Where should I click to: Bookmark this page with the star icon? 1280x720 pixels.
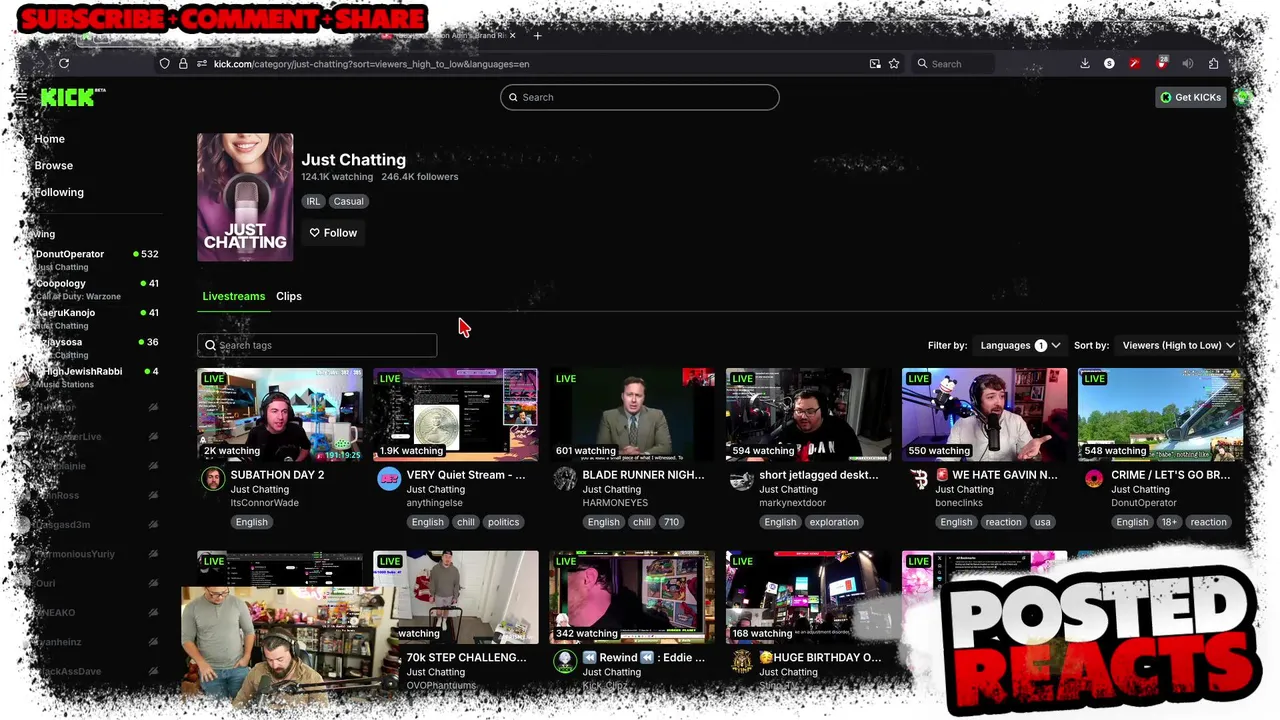894,64
